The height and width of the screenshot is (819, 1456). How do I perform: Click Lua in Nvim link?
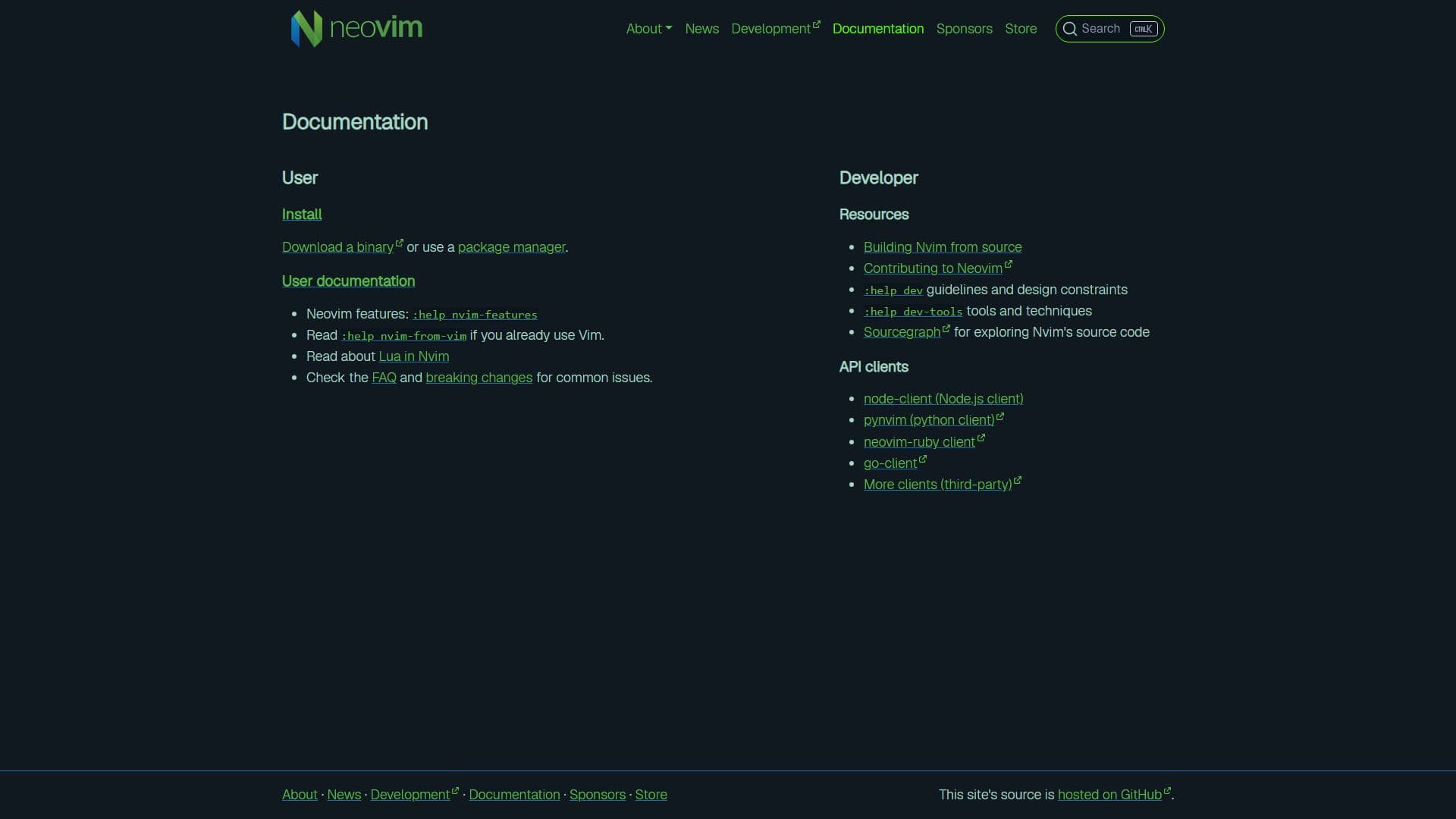[x=414, y=356]
